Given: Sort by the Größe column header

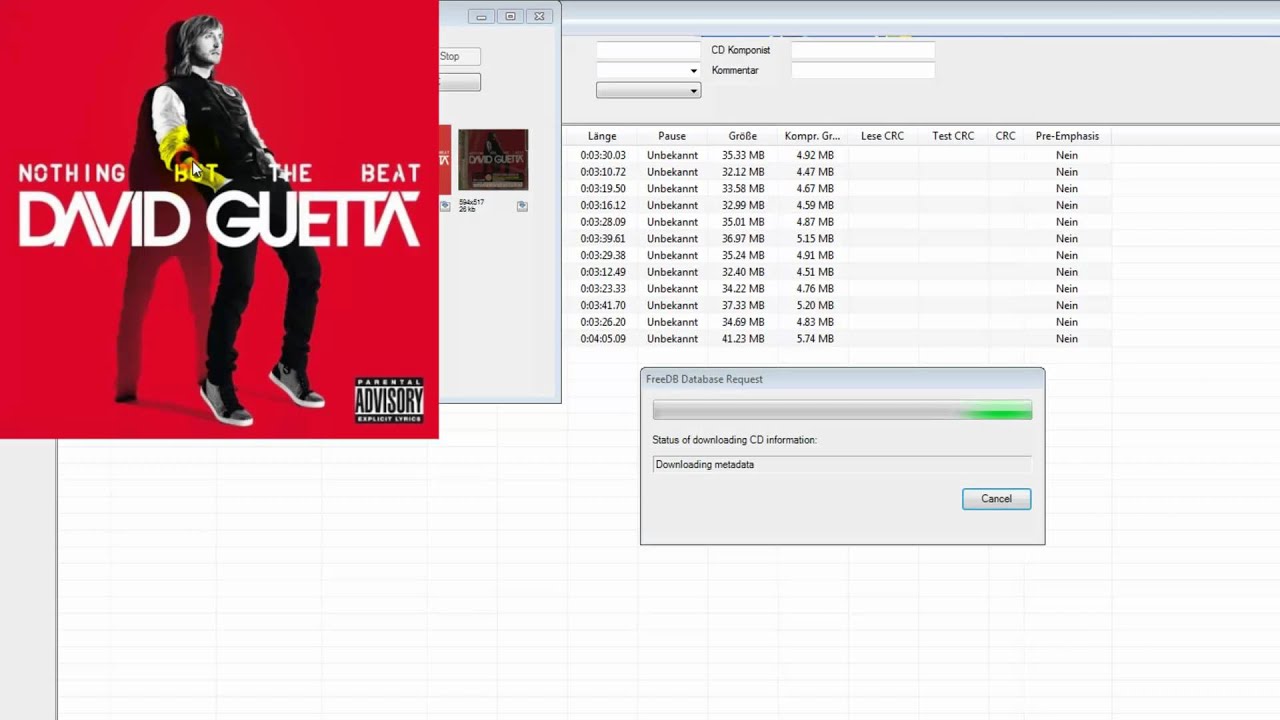Looking at the screenshot, I should point(743,136).
